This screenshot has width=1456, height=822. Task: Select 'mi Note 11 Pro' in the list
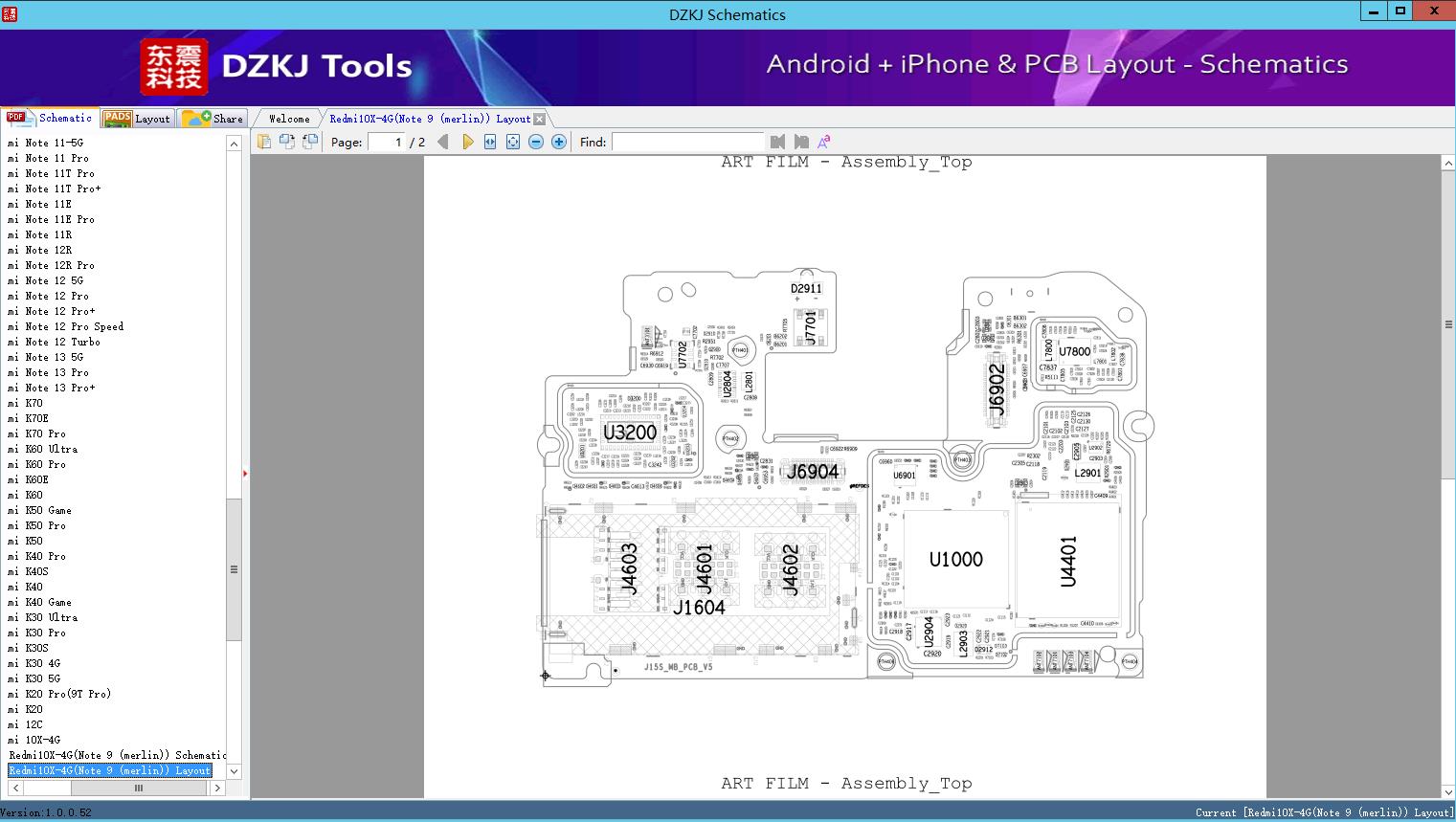pos(48,158)
